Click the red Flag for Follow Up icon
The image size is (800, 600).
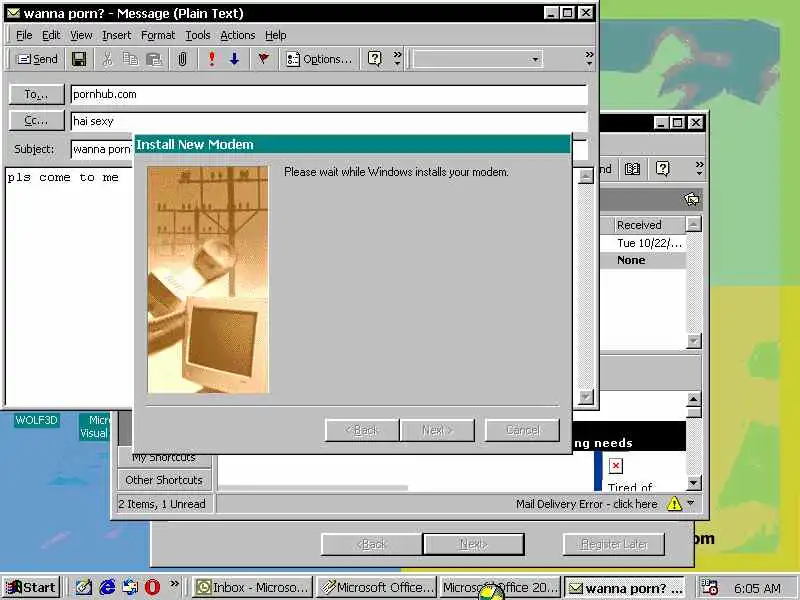[x=263, y=59]
